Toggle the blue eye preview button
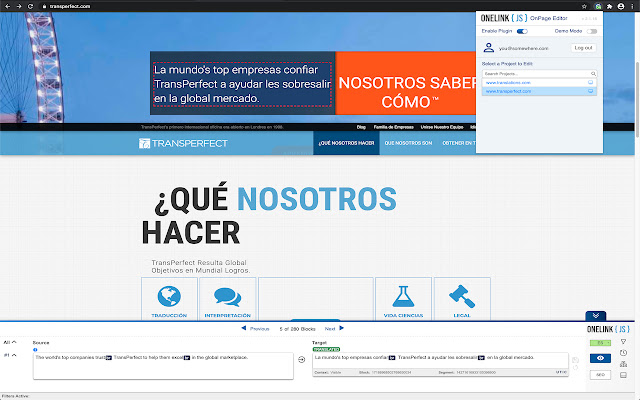 pyautogui.click(x=600, y=358)
